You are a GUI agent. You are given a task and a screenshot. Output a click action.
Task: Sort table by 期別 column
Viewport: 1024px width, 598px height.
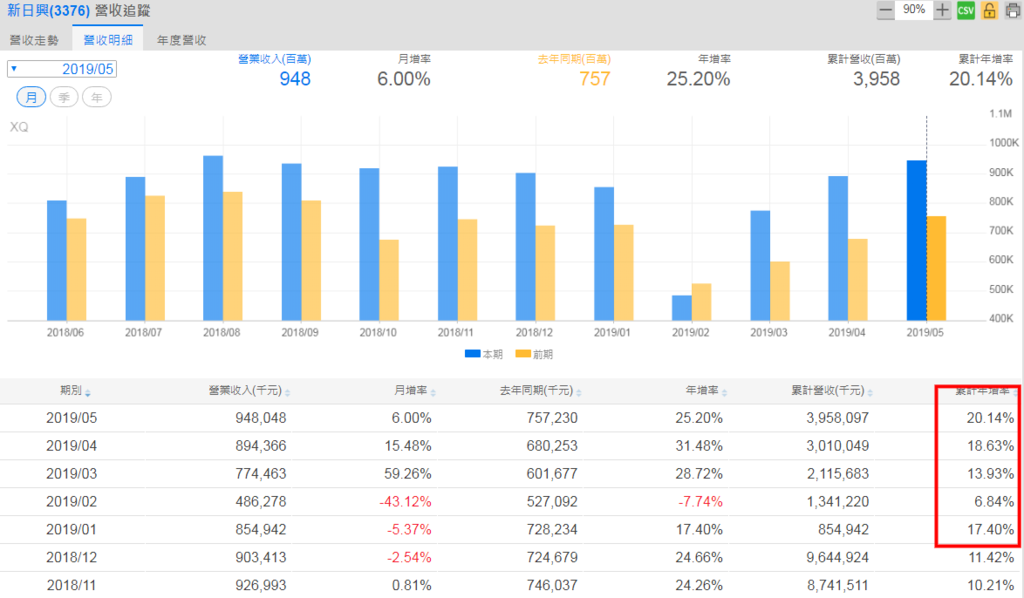(x=75, y=391)
